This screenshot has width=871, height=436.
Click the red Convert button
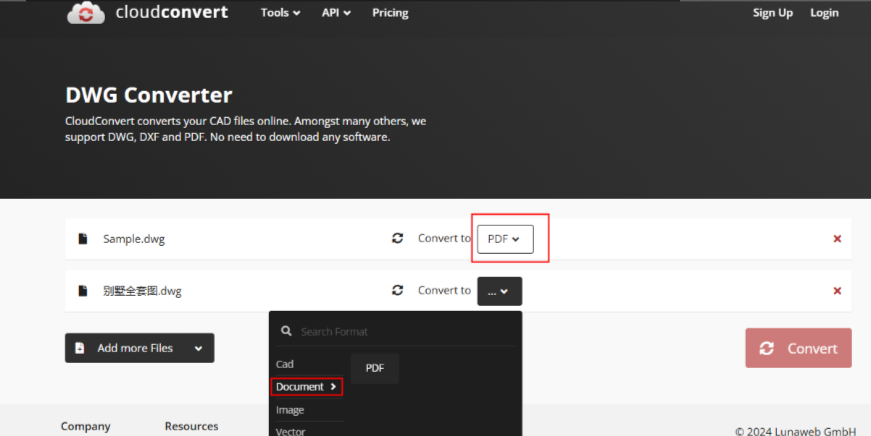[798, 348]
